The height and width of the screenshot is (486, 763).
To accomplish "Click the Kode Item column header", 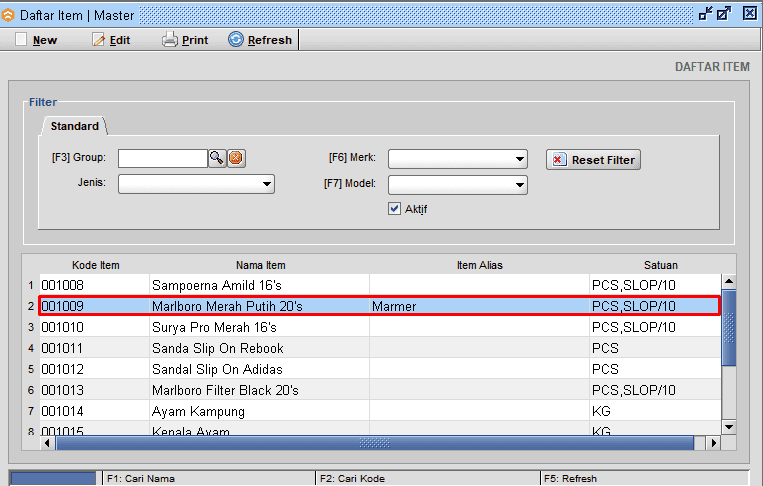I will click(95, 265).
